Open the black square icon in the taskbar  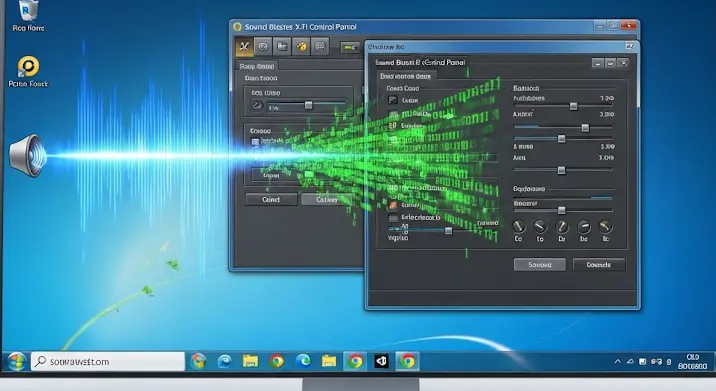(x=381, y=361)
